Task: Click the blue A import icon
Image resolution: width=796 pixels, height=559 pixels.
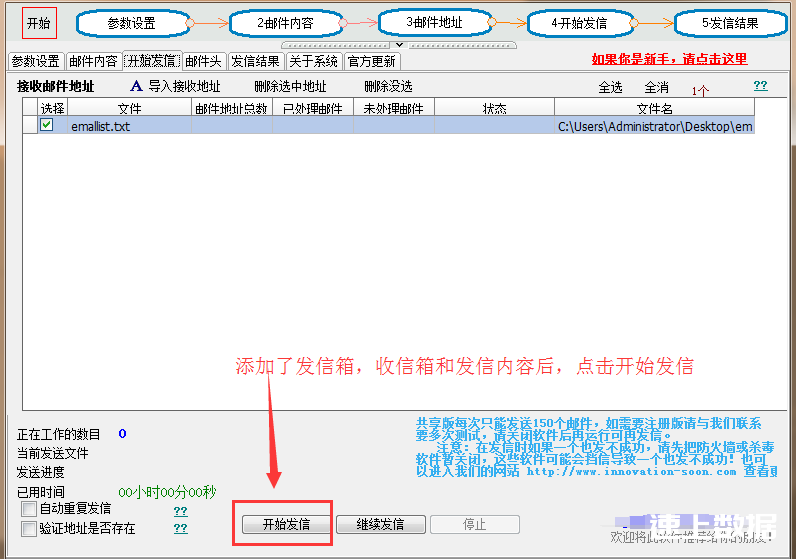Action: (x=136, y=86)
